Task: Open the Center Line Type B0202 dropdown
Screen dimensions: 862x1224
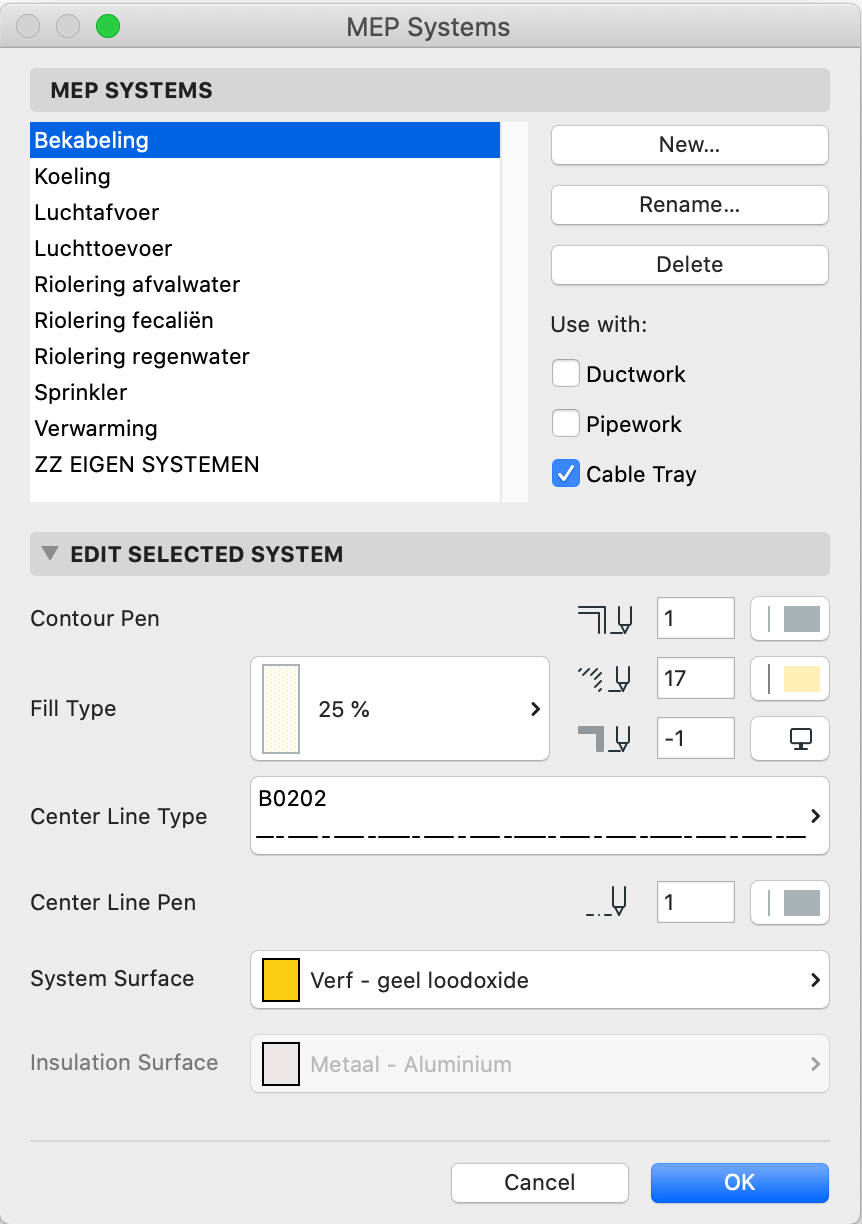Action: (540, 816)
